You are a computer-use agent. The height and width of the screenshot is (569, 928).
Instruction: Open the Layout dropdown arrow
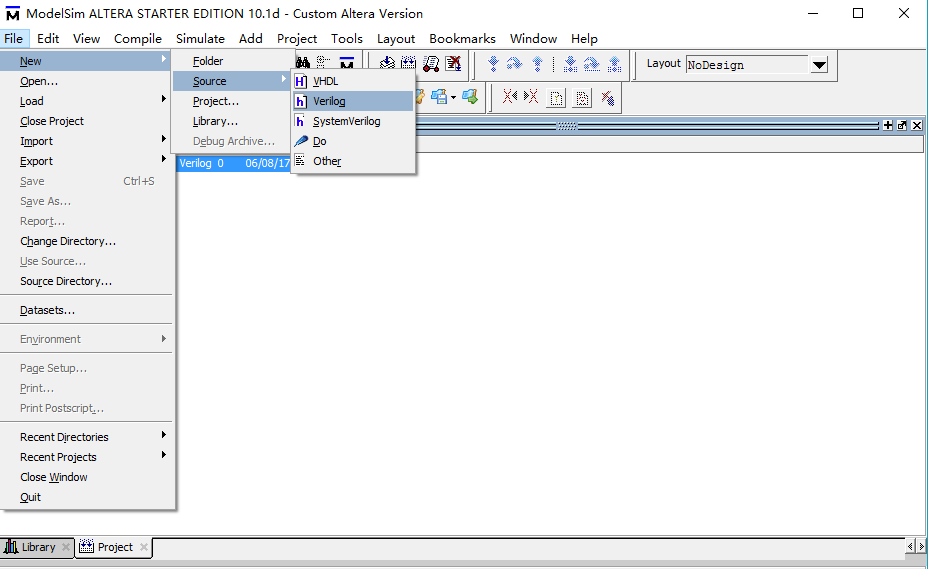click(x=819, y=65)
